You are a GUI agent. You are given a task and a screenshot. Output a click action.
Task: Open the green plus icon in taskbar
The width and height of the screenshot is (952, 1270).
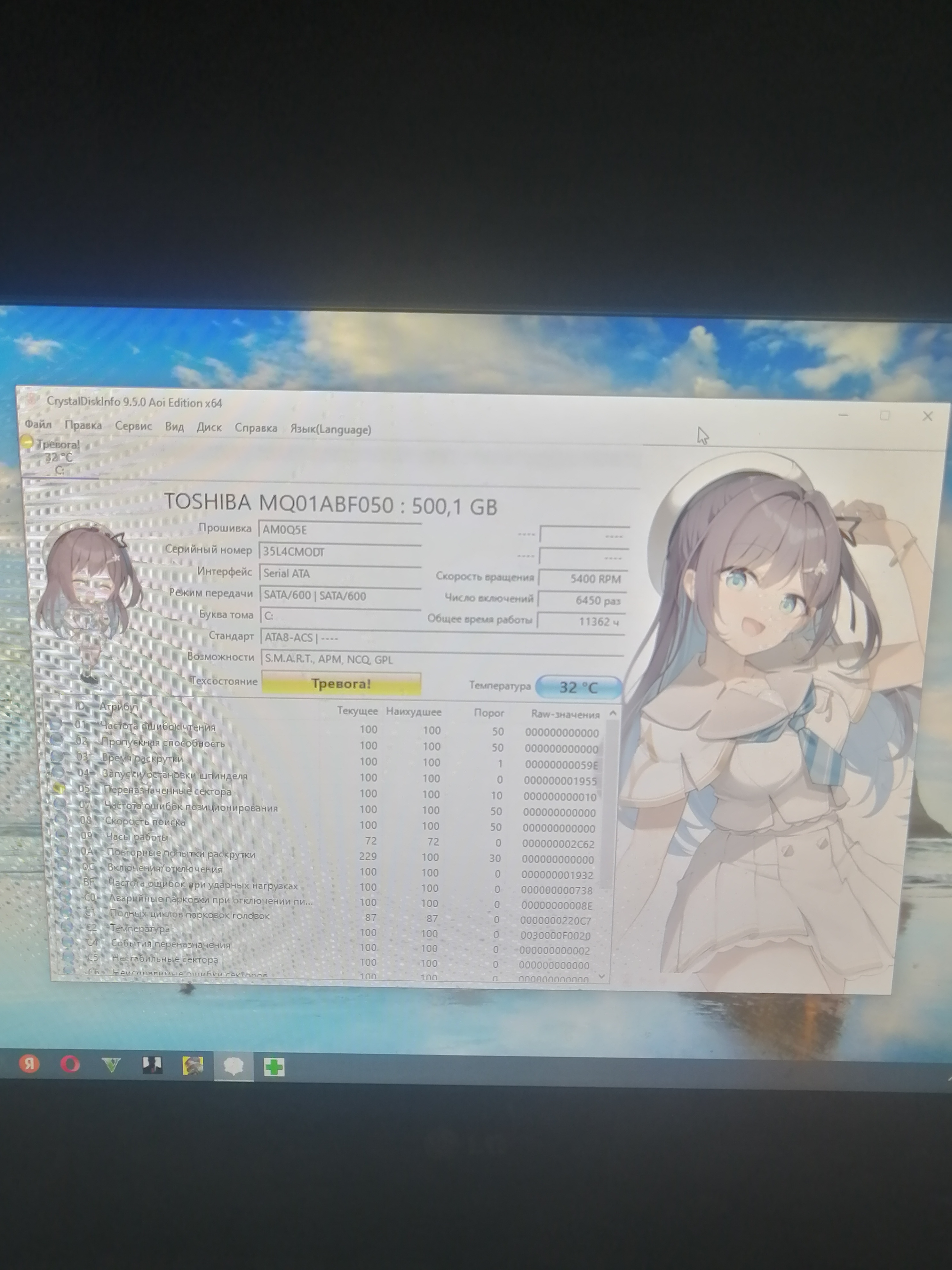(274, 1068)
